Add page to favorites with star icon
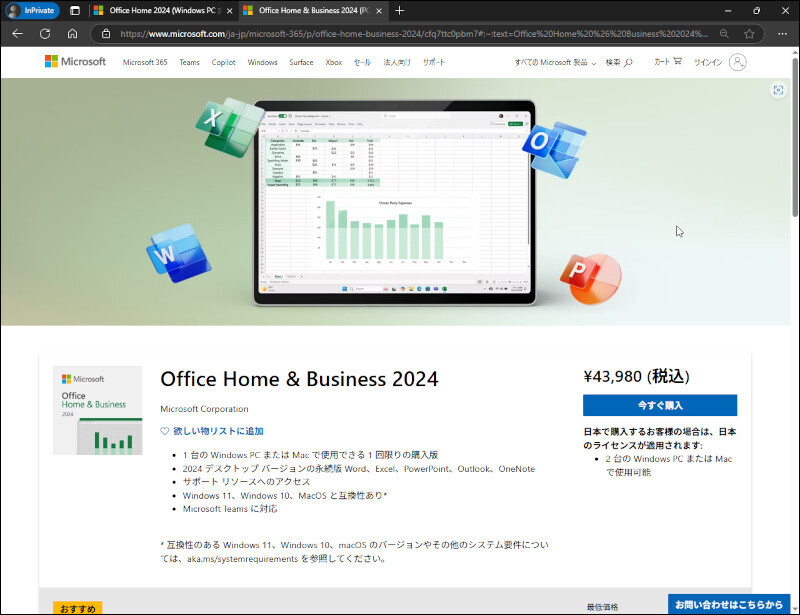800x615 pixels. [749, 34]
